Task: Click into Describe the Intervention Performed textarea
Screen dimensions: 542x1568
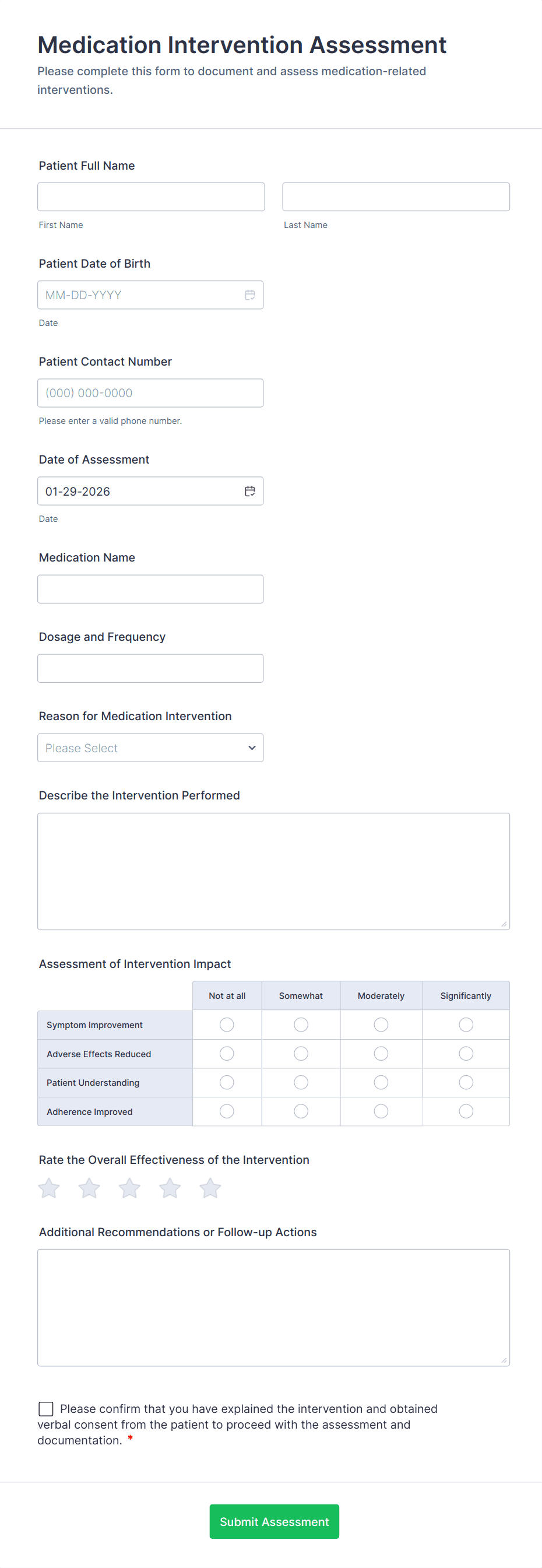Action: 274,871
